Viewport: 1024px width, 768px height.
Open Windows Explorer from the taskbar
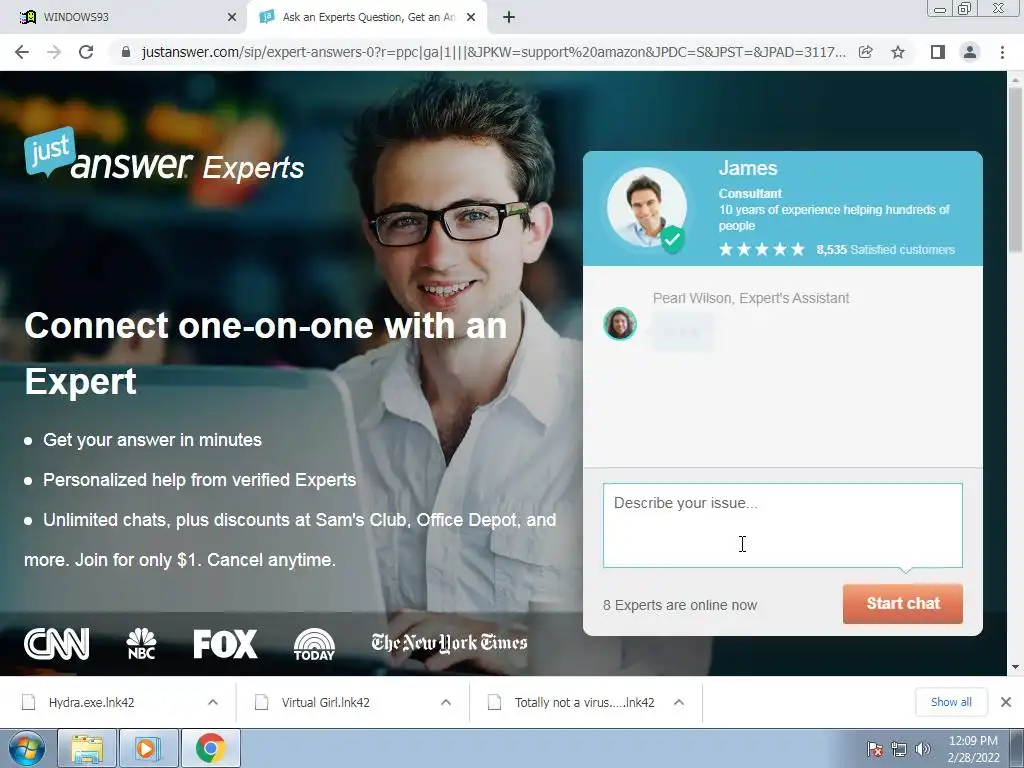(87, 748)
